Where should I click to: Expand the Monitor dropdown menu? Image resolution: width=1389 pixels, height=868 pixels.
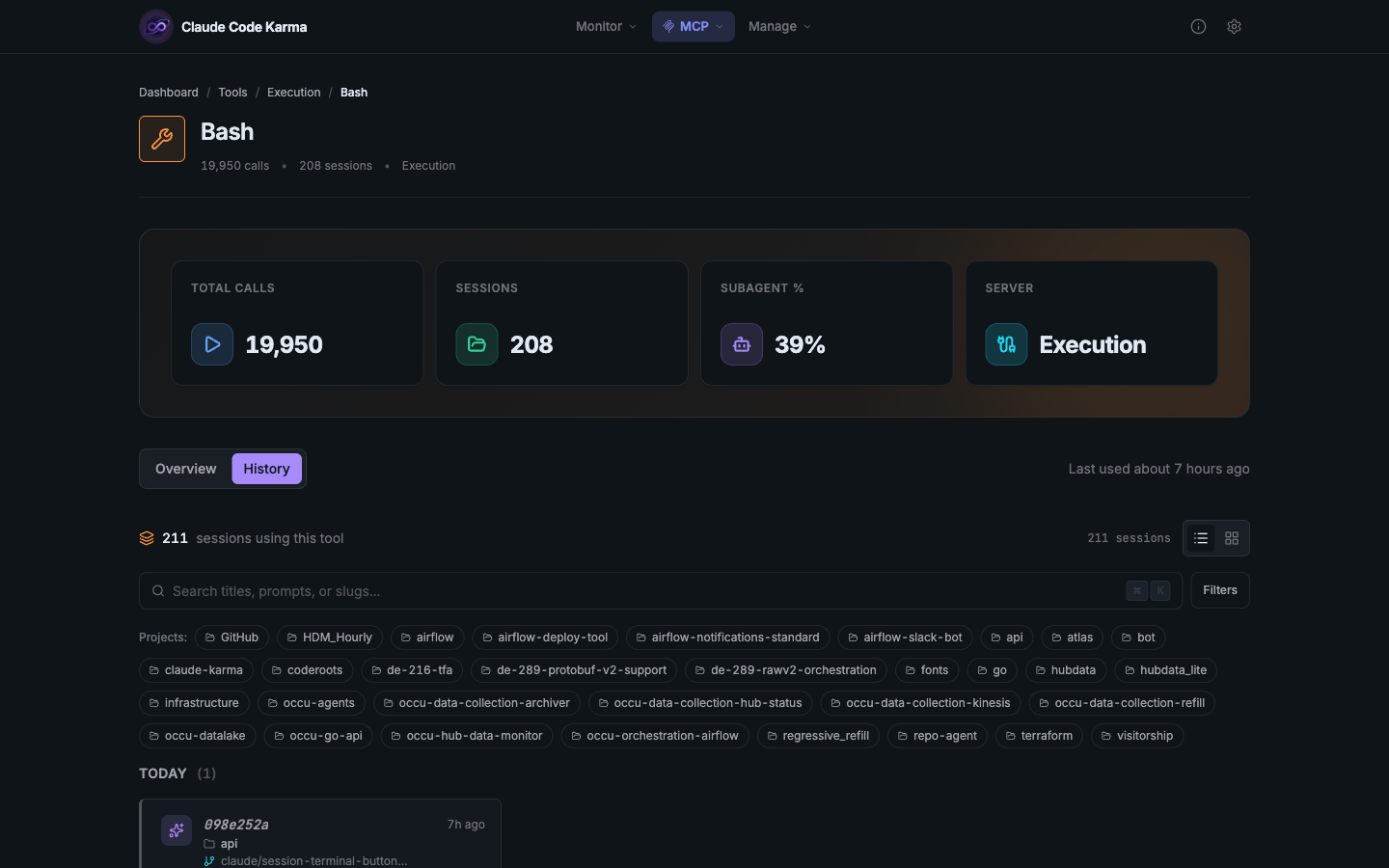pos(606,27)
